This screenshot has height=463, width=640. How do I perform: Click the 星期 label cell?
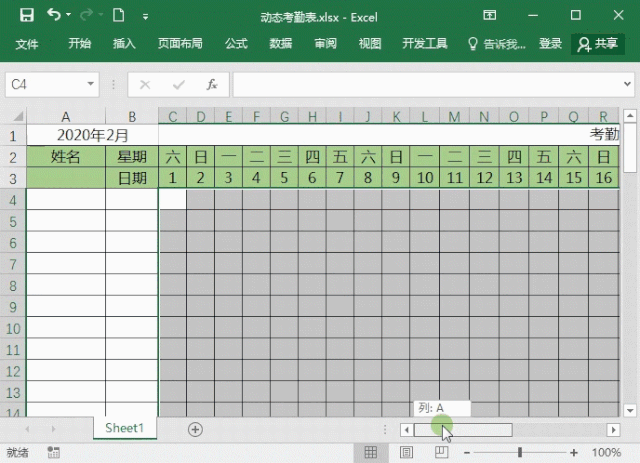point(132,156)
